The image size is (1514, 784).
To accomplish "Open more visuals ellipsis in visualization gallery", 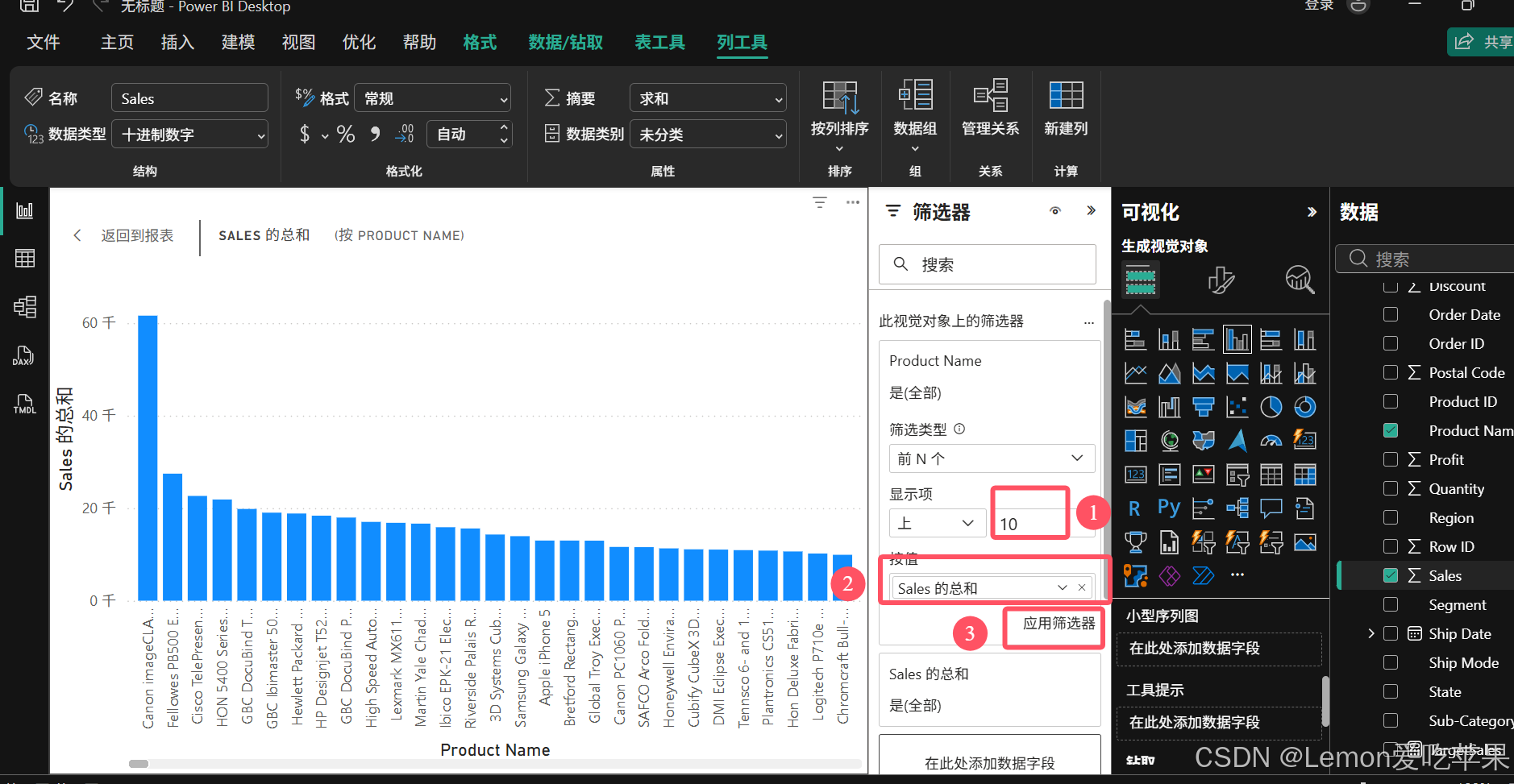I will 1237,575.
